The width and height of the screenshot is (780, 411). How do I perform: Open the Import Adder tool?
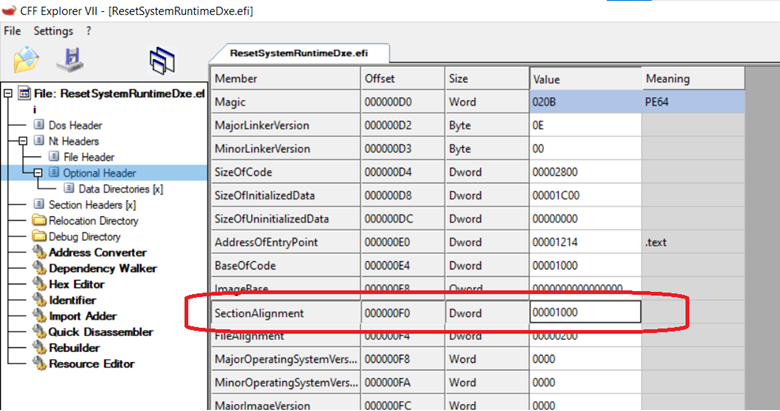click(83, 316)
